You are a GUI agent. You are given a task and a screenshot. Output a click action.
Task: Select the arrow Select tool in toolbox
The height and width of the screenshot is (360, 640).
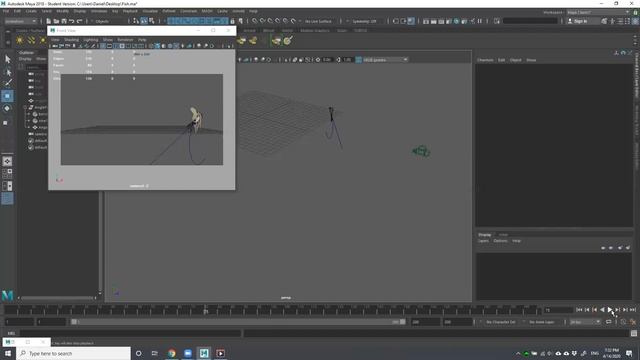7,59
